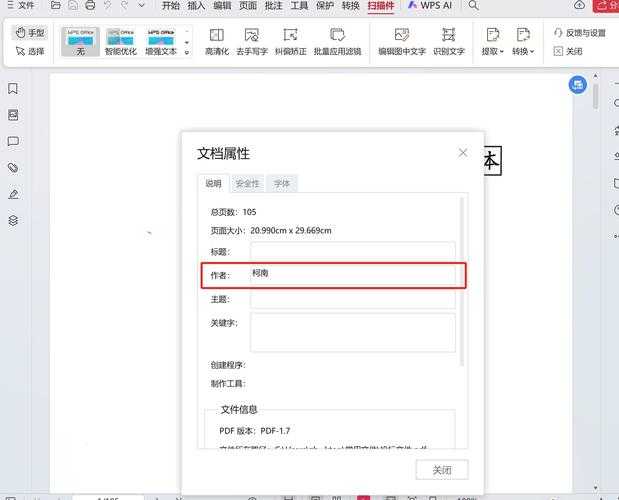The height and width of the screenshot is (500, 619).
Task: Click the 去手写字 tool
Action: [252, 42]
